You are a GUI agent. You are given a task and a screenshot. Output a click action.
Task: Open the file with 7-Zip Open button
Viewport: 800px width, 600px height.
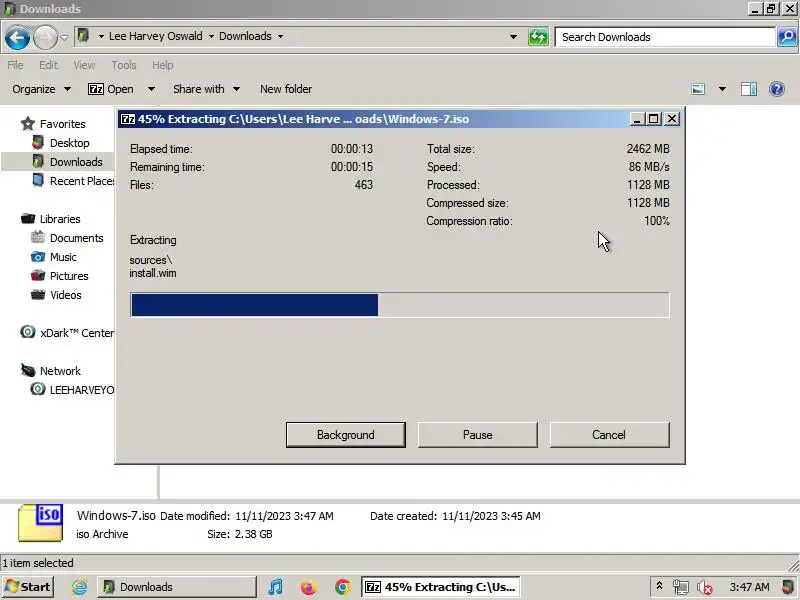111,89
